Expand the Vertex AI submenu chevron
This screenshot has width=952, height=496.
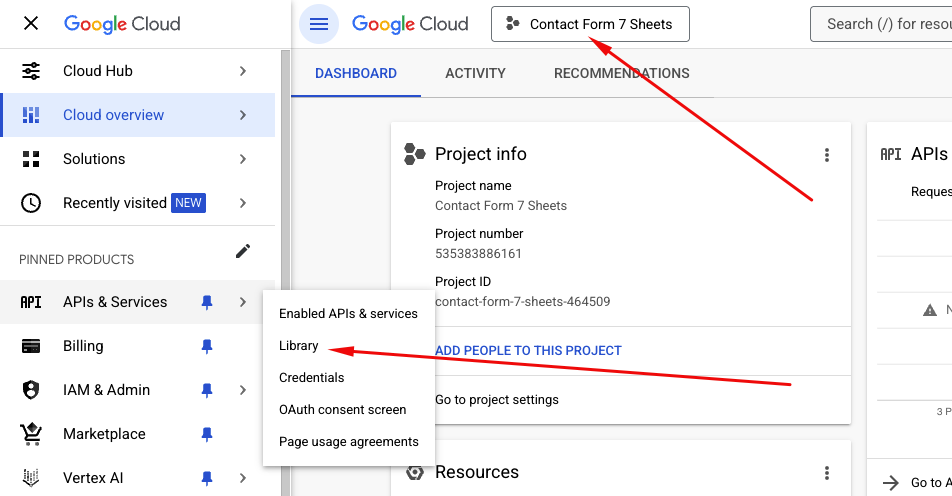tap(243, 478)
